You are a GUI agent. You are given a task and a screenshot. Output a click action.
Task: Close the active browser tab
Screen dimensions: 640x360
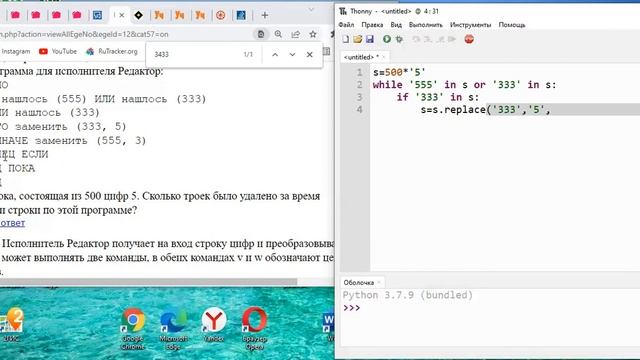[x=122, y=15]
